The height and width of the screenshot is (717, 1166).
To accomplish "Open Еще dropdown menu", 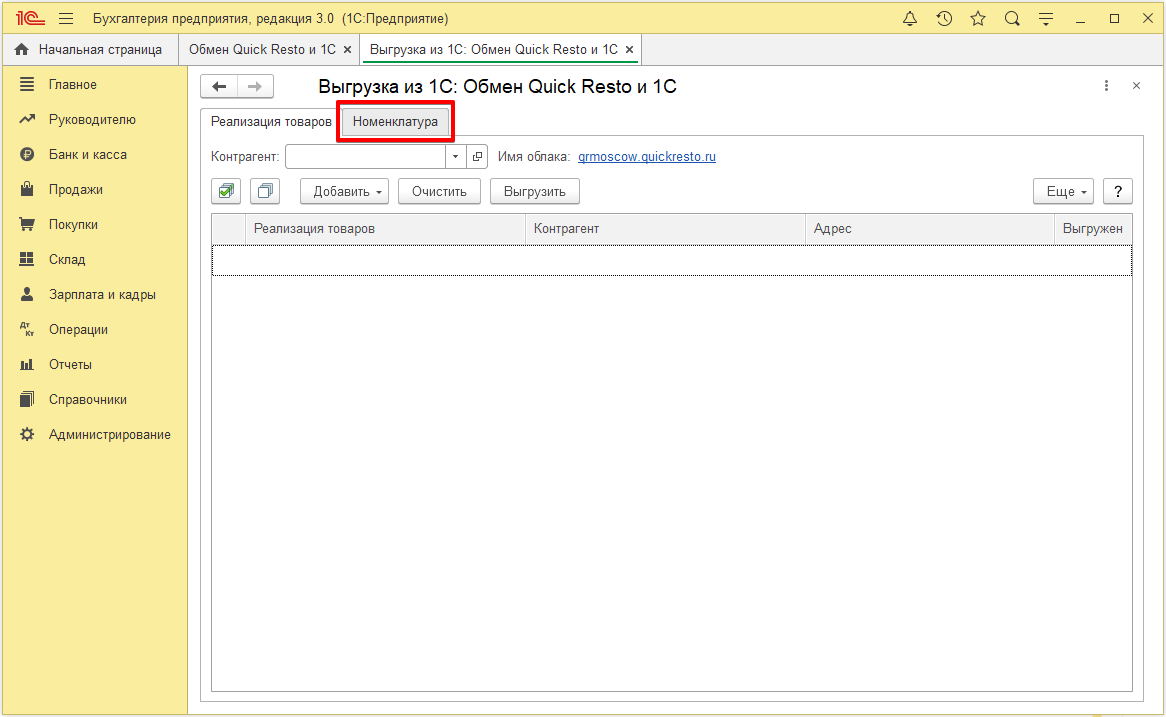I will tap(1063, 192).
